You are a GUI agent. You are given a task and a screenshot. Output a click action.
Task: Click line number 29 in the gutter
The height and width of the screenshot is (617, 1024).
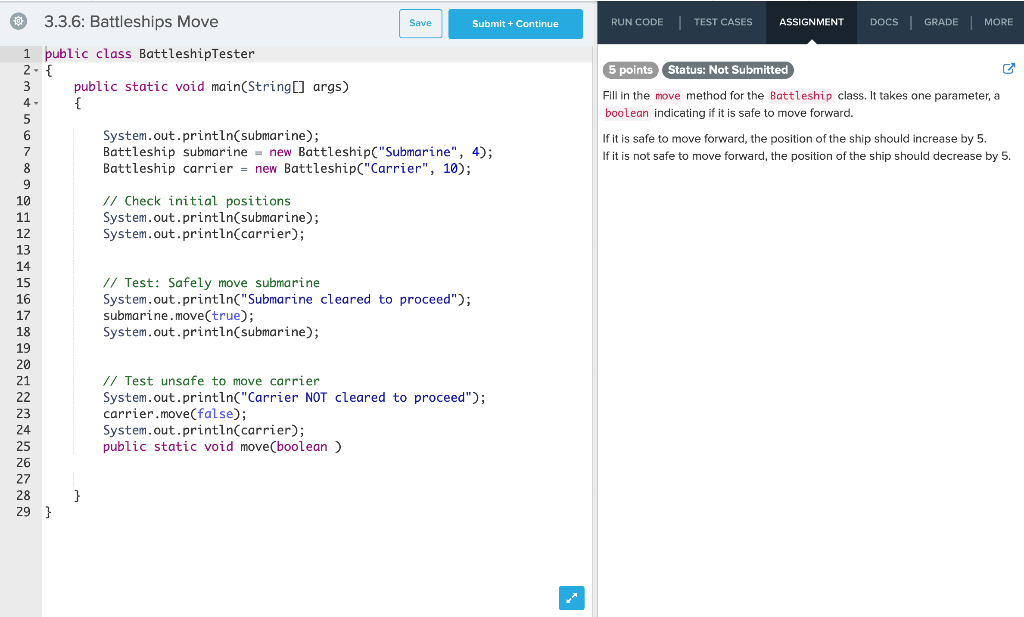24,512
